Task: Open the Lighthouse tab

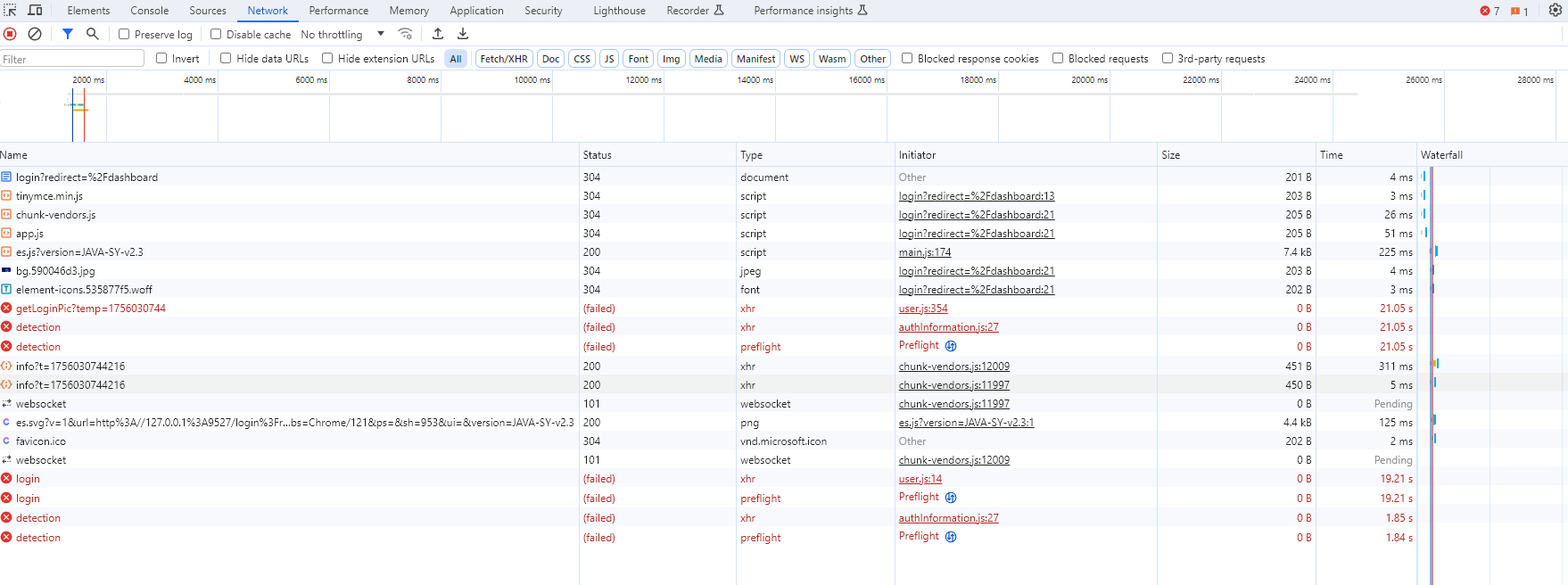Action: click(620, 11)
